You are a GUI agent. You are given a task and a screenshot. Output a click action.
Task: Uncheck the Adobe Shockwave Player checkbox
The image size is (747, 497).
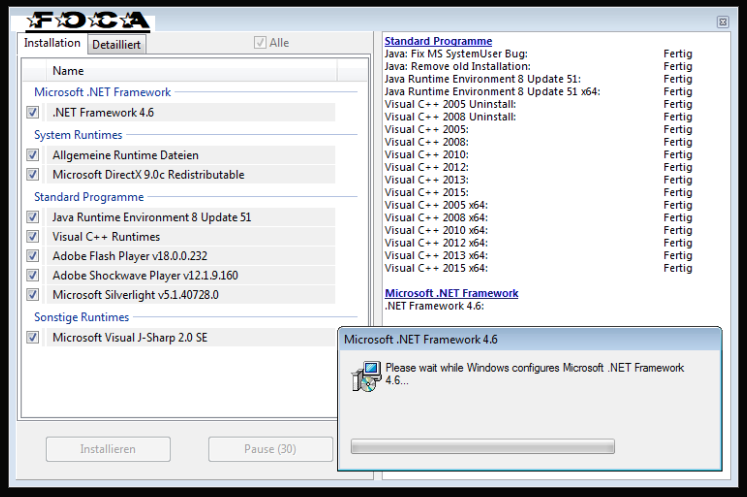32,275
